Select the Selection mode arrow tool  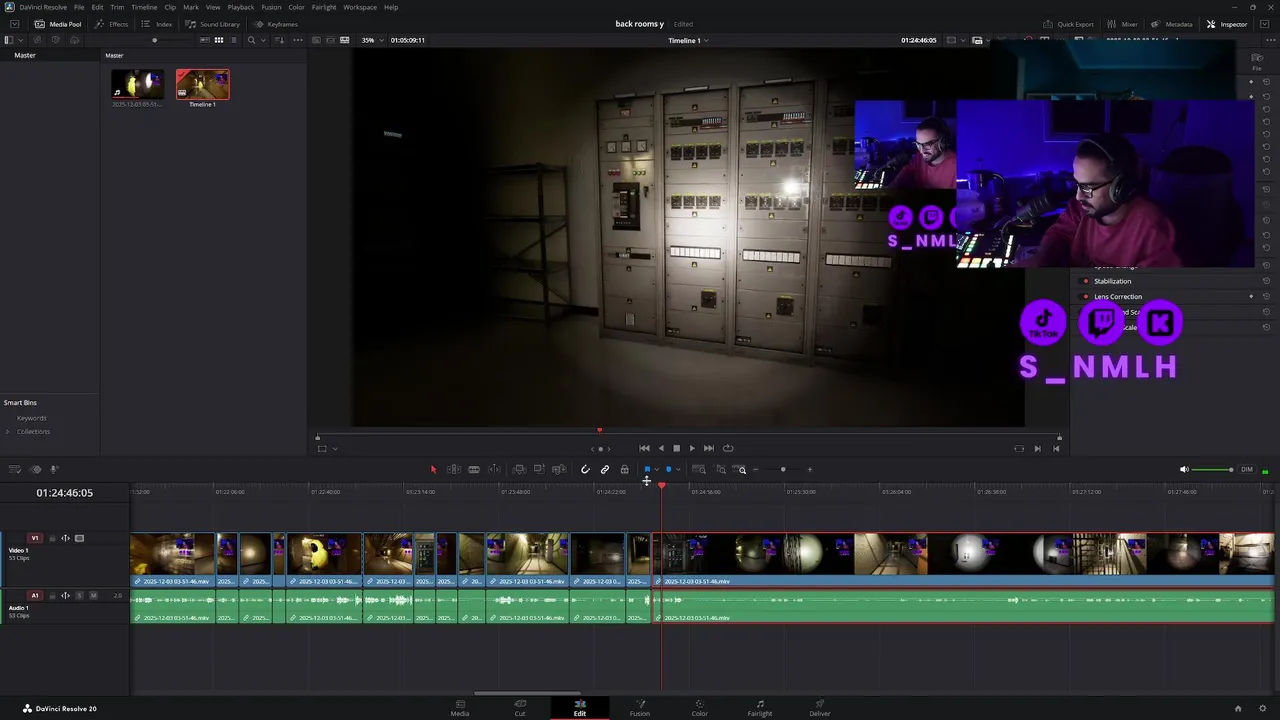click(433, 469)
